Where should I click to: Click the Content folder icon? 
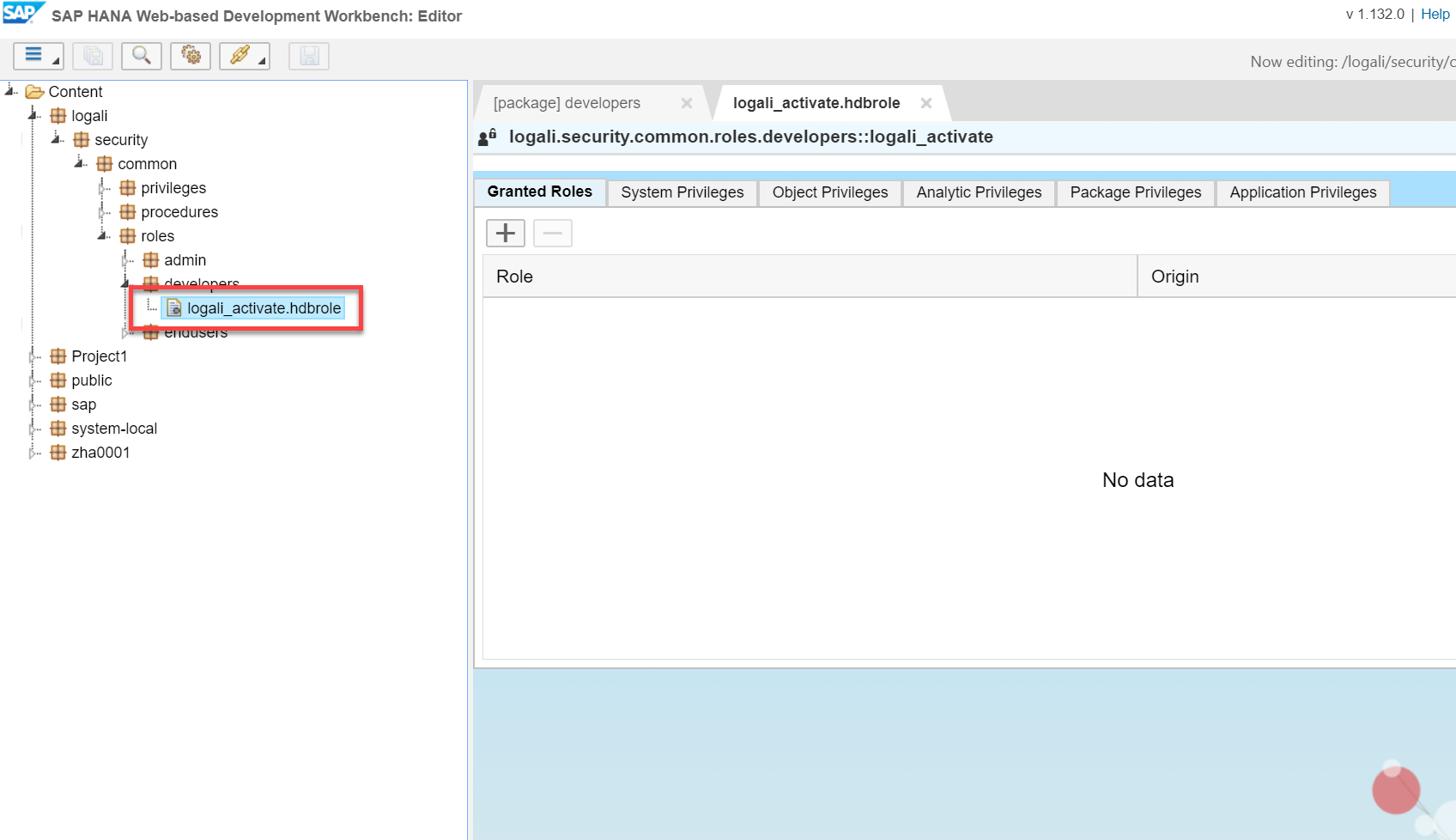point(34,92)
